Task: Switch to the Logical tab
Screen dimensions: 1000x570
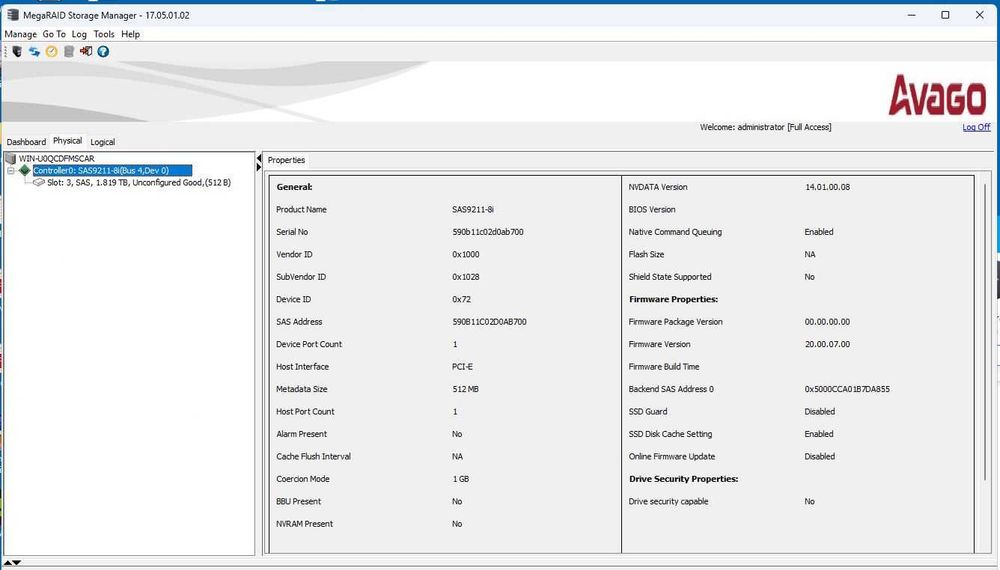Action: coord(103,142)
